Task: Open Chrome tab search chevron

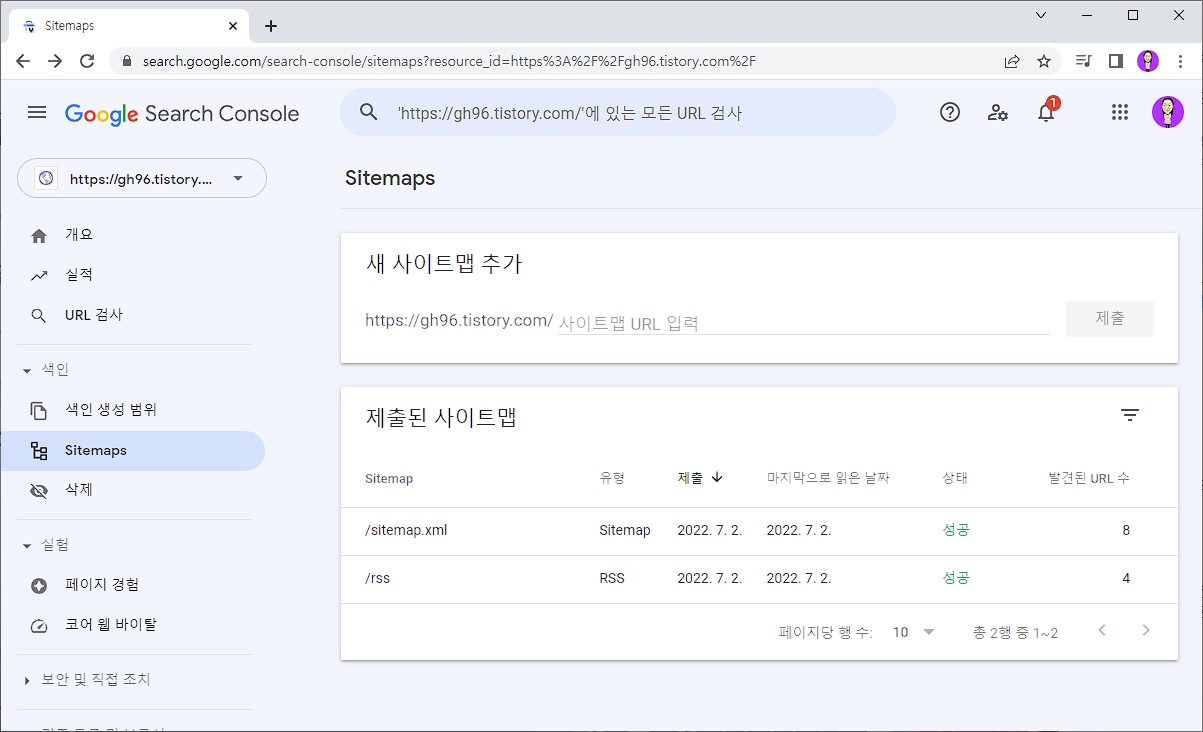Action: [1041, 15]
